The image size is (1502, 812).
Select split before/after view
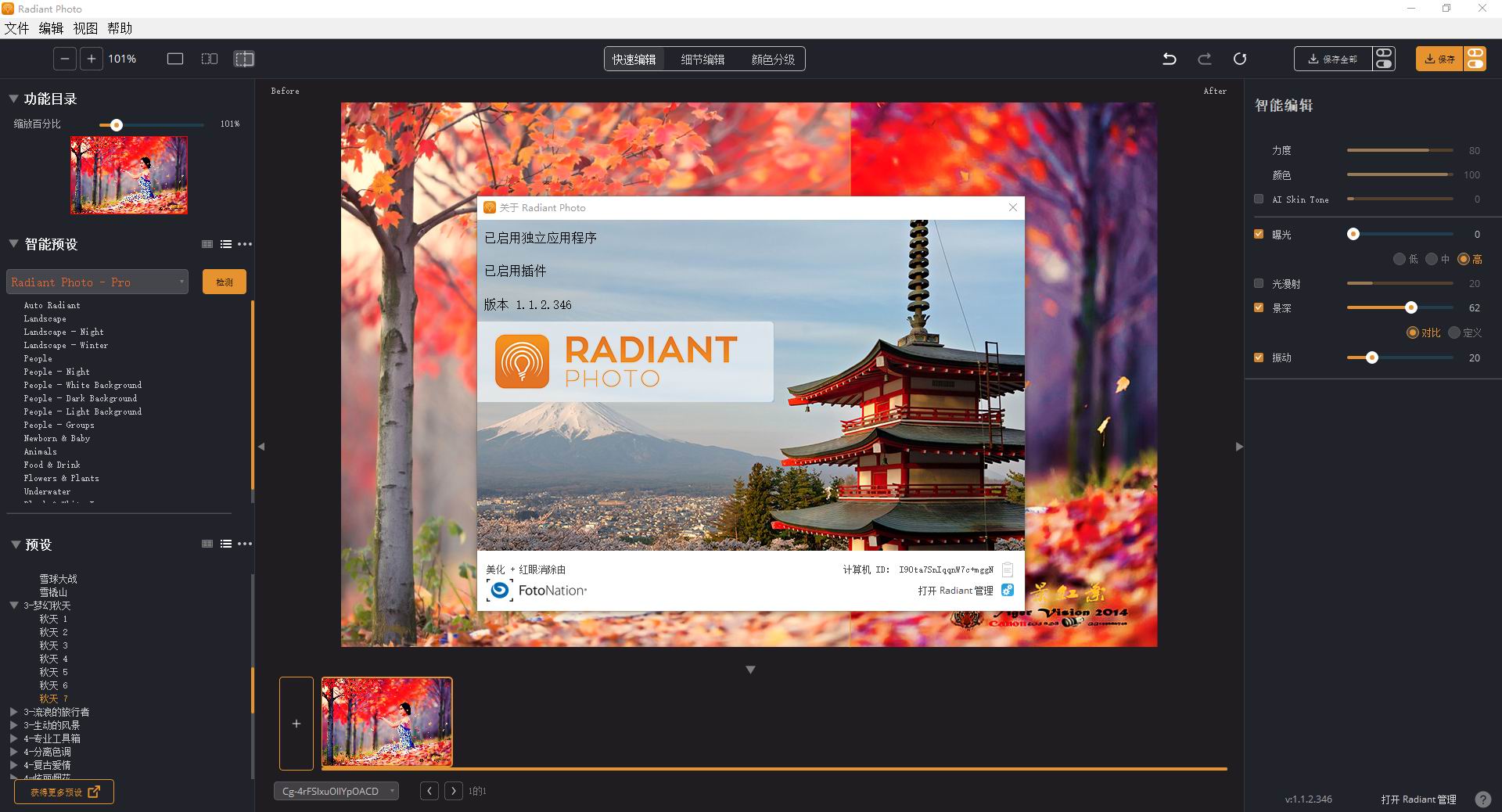point(244,59)
